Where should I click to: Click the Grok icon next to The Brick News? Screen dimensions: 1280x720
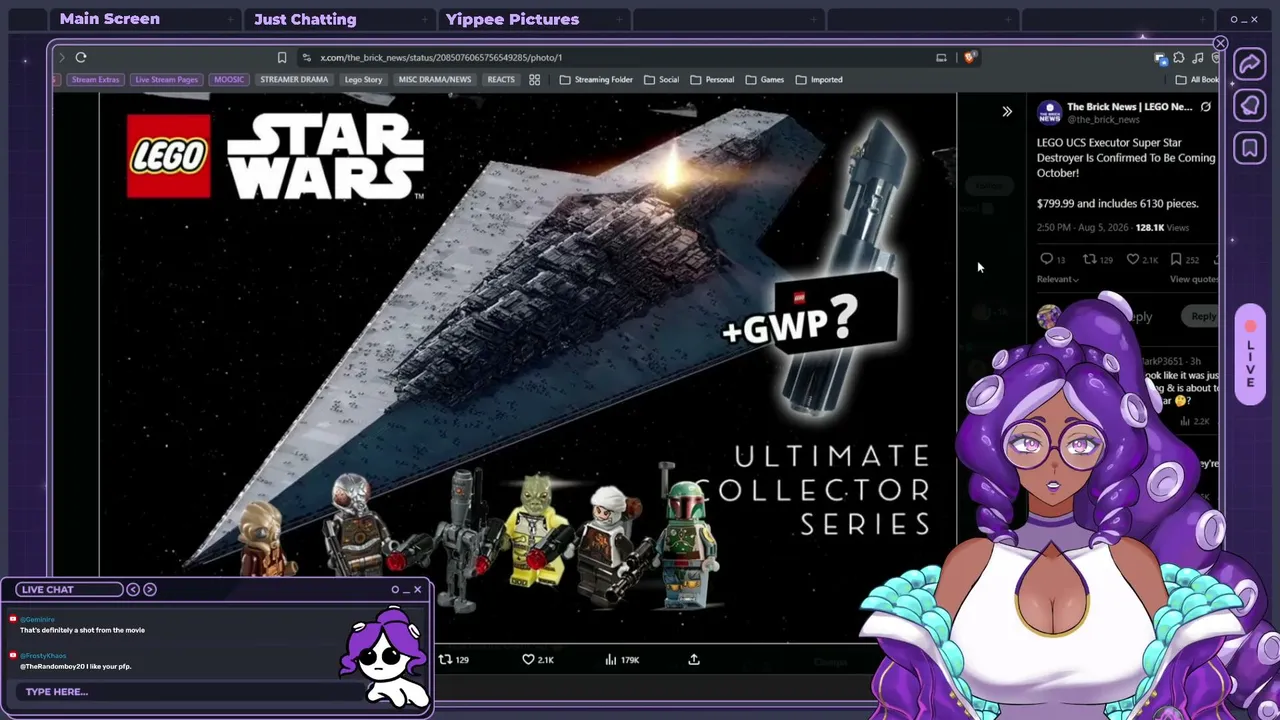[1205, 107]
